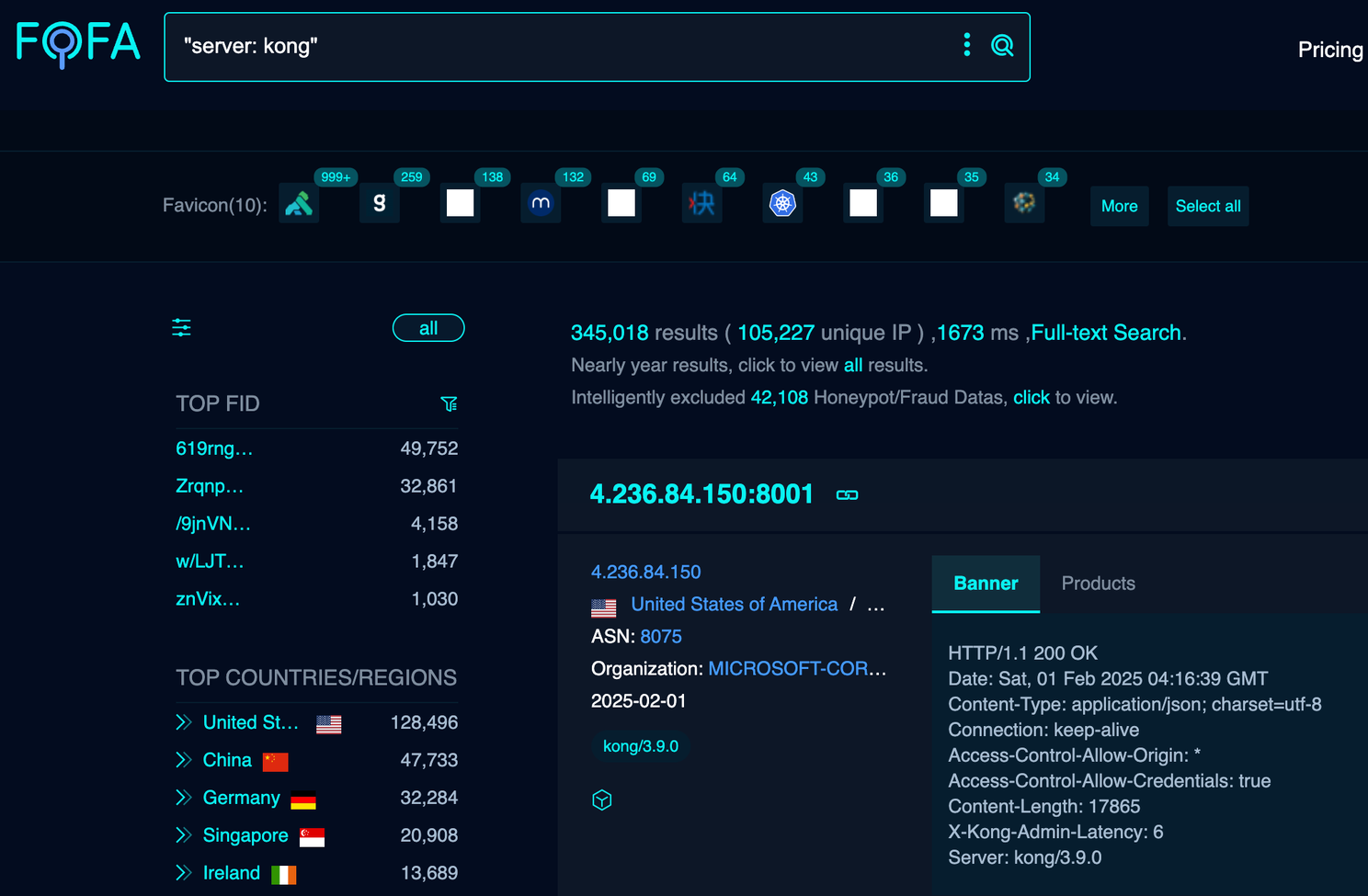Click the magnifier search icon in the search bar

click(1001, 44)
